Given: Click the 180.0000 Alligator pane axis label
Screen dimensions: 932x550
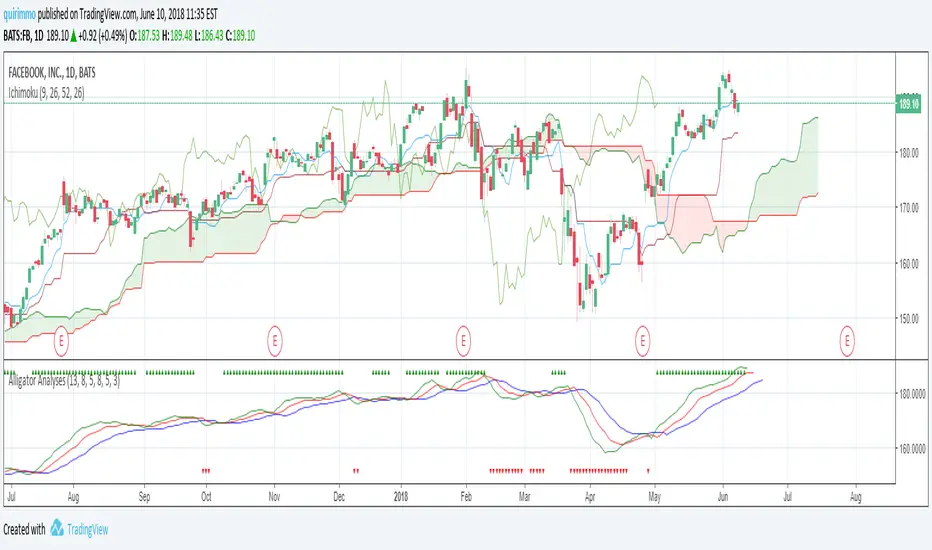Looking at the screenshot, I should click(911, 394).
